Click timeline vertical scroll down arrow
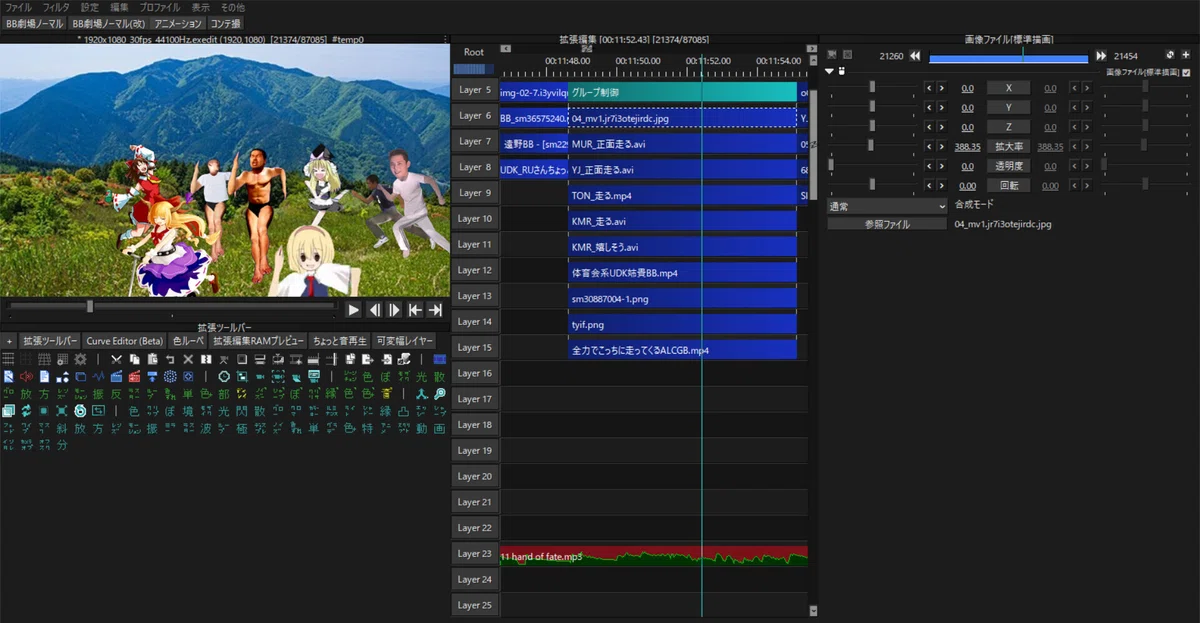The image size is (1200, 623). pyautogui.click(x=812, y=610)
